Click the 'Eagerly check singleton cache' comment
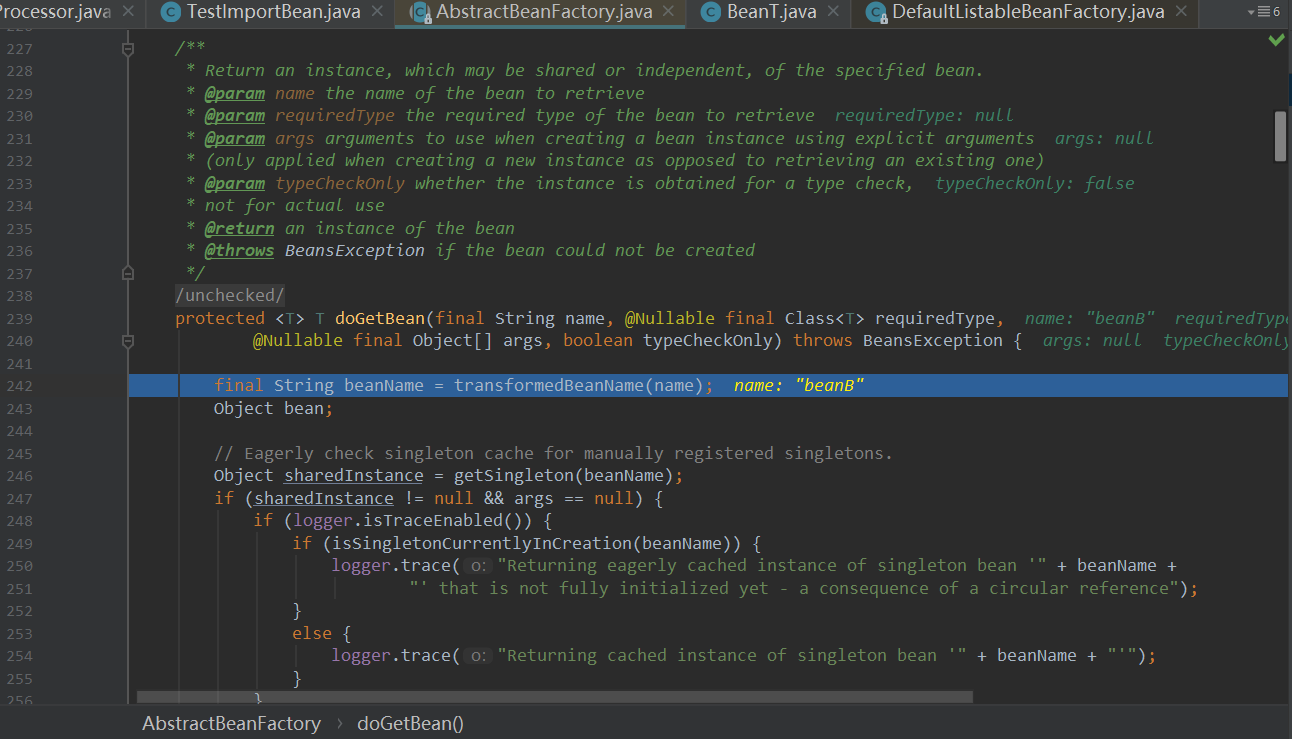 click(553, 453)
